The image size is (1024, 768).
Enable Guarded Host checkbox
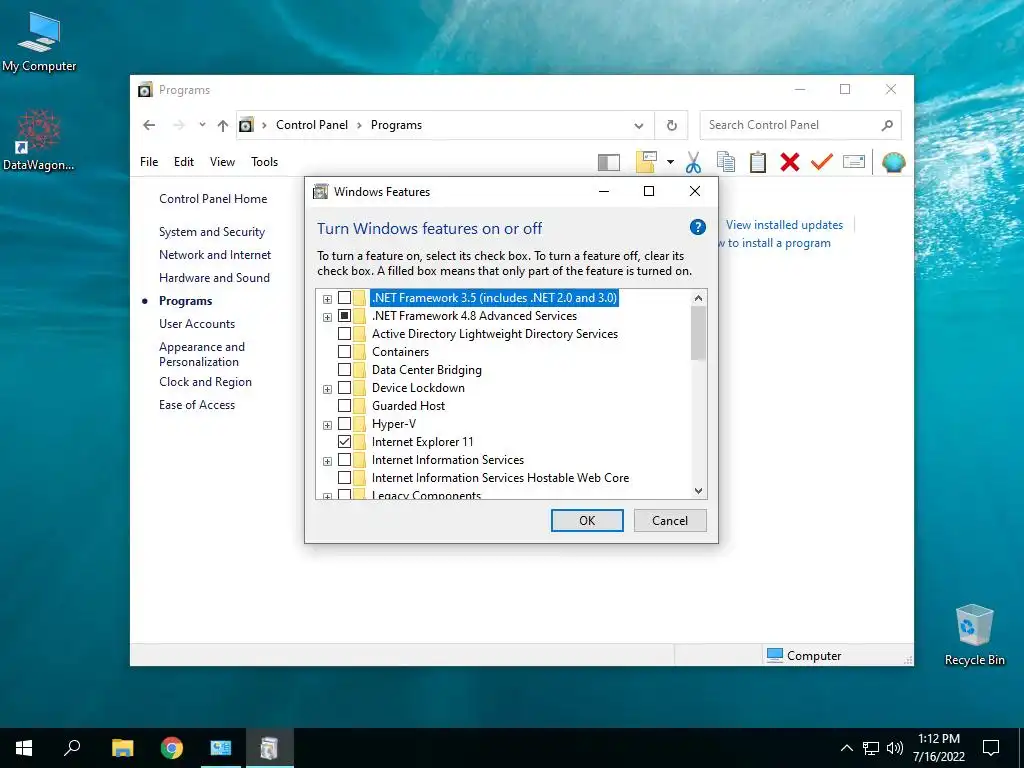tap(344, 406)
